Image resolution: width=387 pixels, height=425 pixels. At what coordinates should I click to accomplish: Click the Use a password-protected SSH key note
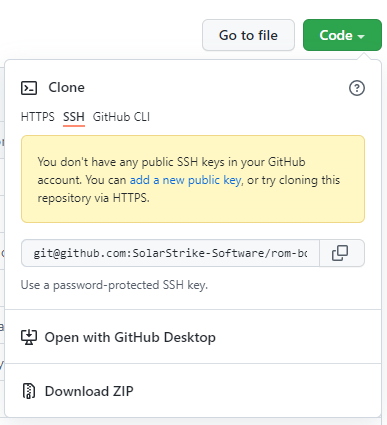pos(114,285)
